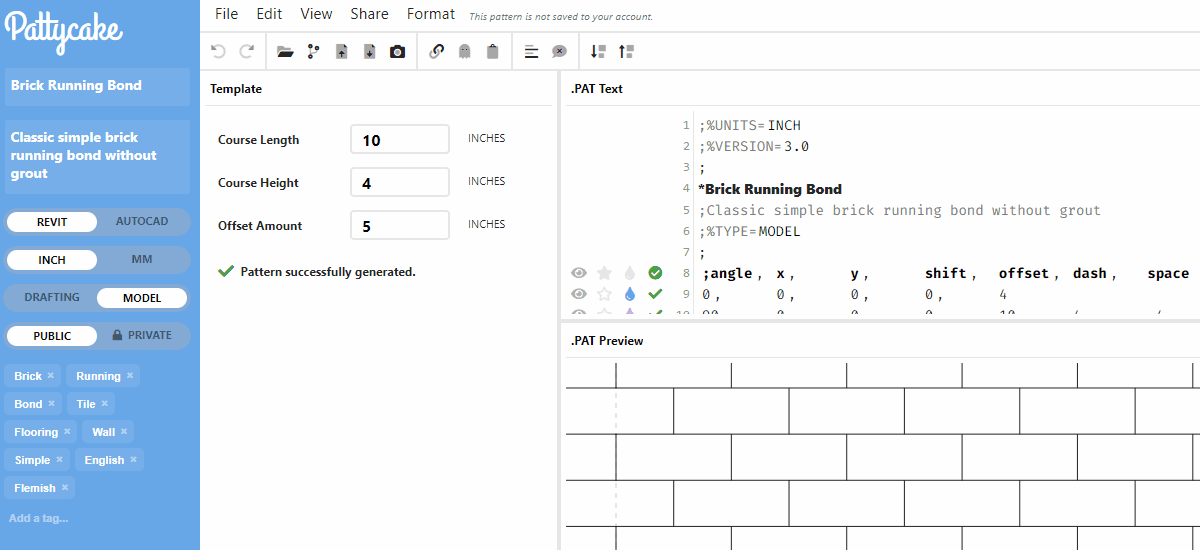Edit the Brick Running Bond title
The image size is (1200, 550).
(97, 86)
